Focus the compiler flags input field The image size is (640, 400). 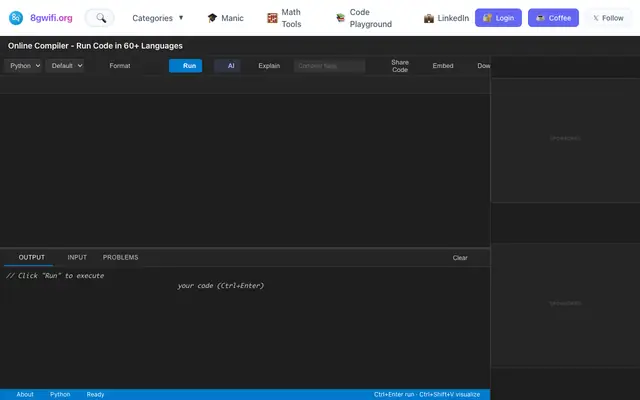(329, 66)
